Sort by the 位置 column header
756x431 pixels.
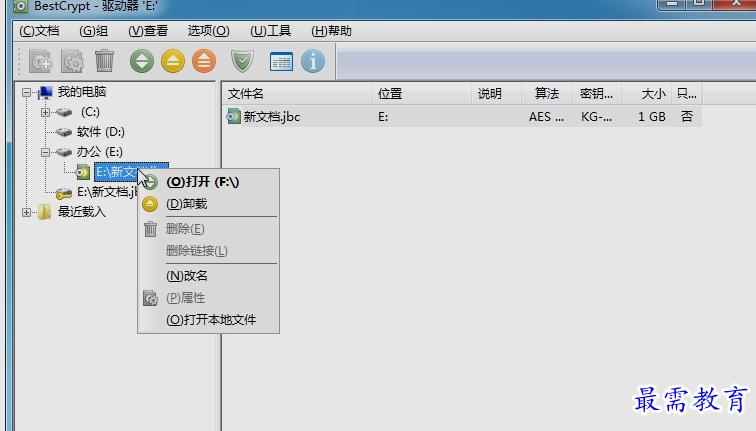pos(421,94)
